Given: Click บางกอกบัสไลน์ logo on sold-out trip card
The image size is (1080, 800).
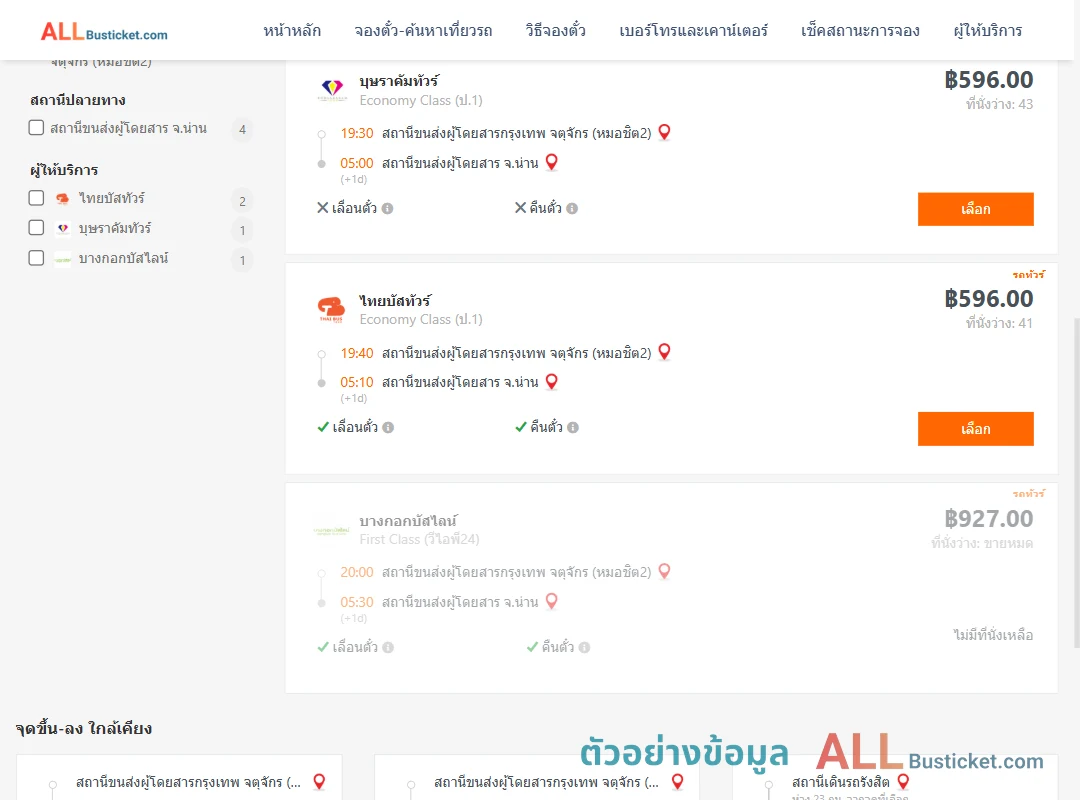Looking at the screenshot, I should pyautogui.click(x=331, y=531).
